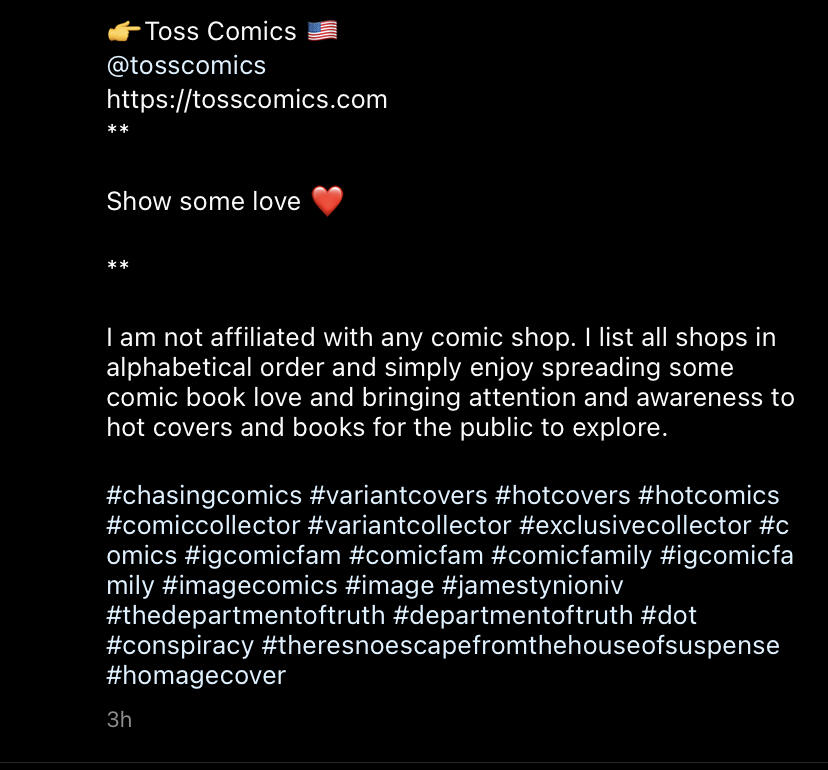Tap the red heart emoji
The height and width of the screenshot is (770, 828).
click(327, 201)
